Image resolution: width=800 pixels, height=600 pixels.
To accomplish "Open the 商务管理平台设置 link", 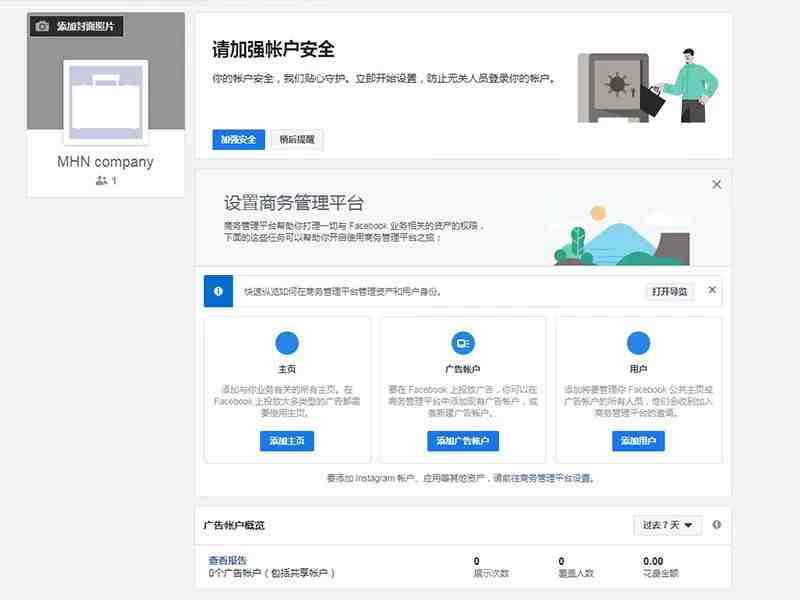I will [x=551, y=478].
